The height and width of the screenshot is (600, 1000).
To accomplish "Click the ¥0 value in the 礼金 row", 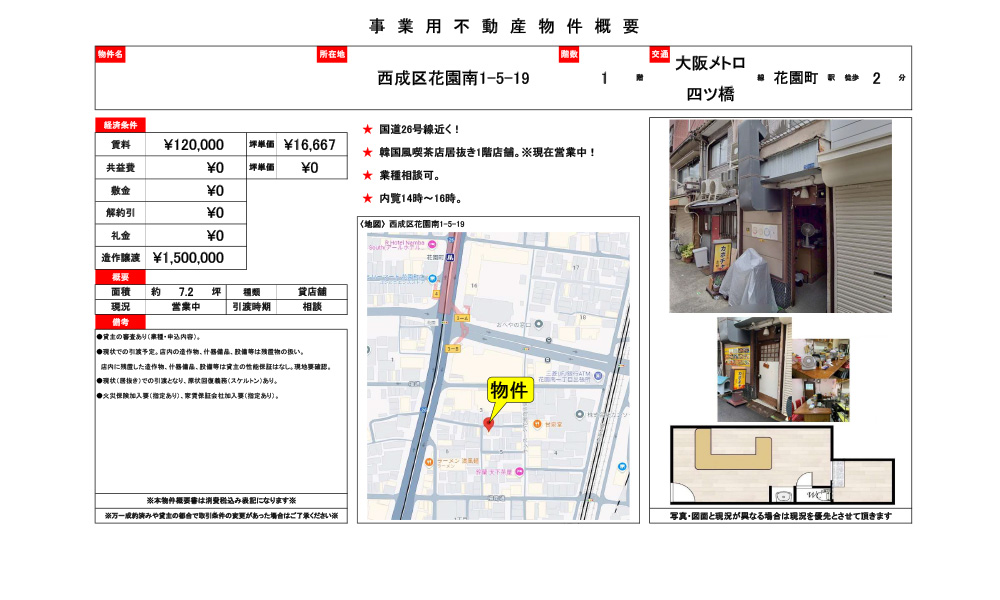I will pos(215,236).
